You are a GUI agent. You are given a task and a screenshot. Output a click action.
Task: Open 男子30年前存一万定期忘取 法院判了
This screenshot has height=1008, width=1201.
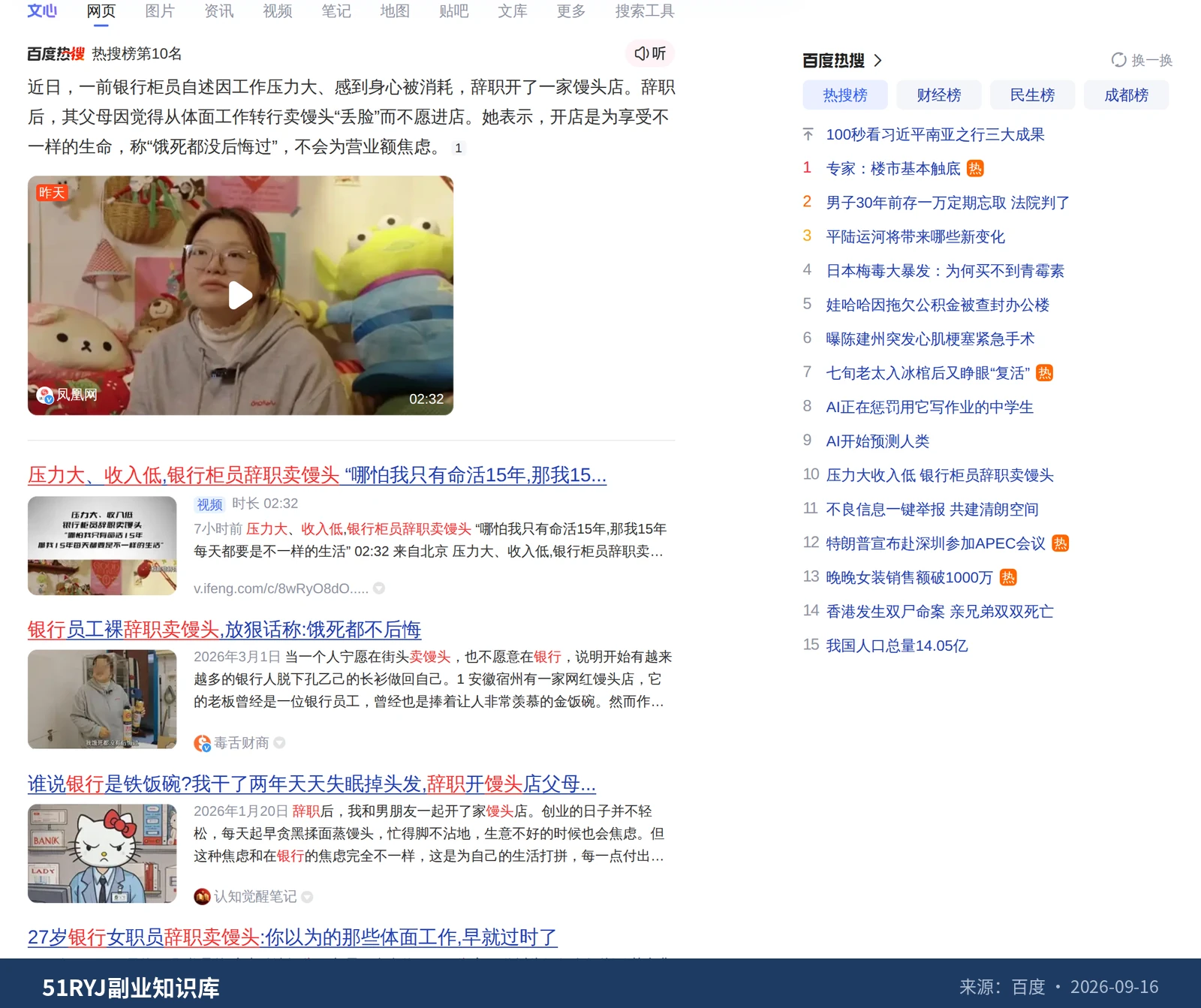948,203
